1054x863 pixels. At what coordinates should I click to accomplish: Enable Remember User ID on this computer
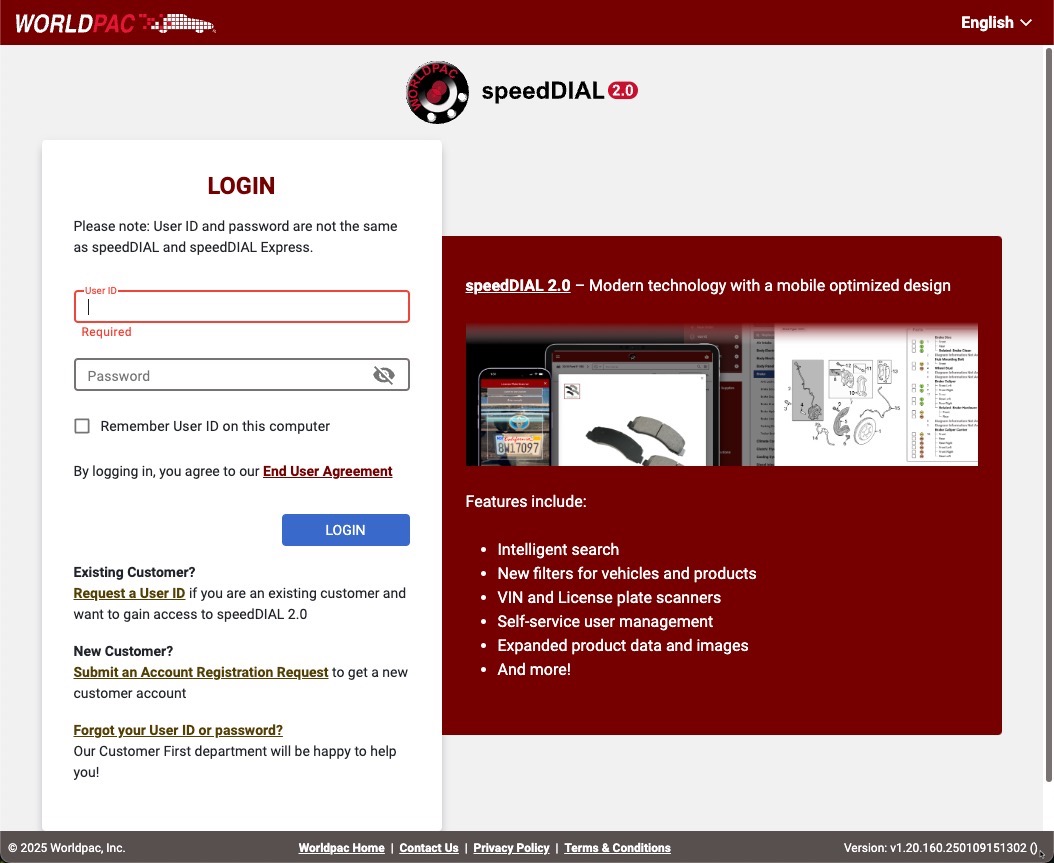tap(82, 425)
